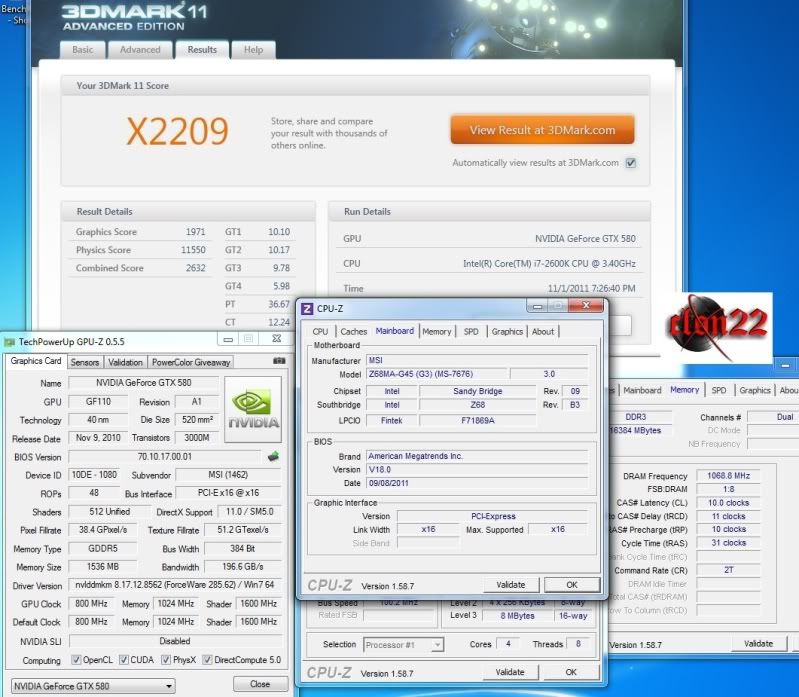The height and width of the screenshot is (697, 799).
Task: Toggle the DirectCompute 5.0 checkbox
Action: click(207, 660)
